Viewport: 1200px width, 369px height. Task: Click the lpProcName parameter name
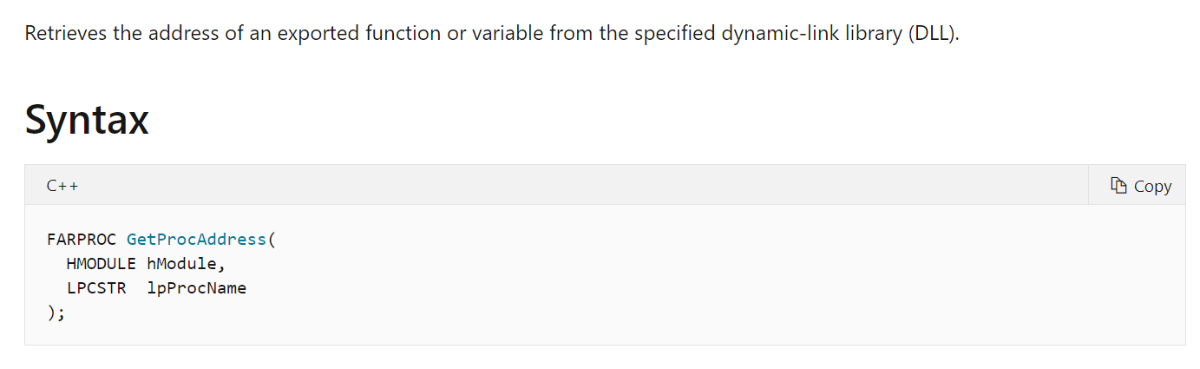(x=196, y=288)
